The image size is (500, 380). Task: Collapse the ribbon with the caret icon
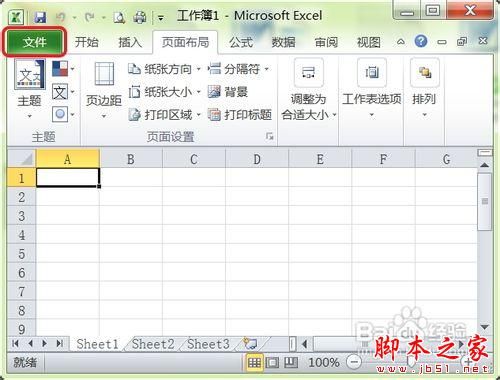[401, 42]
